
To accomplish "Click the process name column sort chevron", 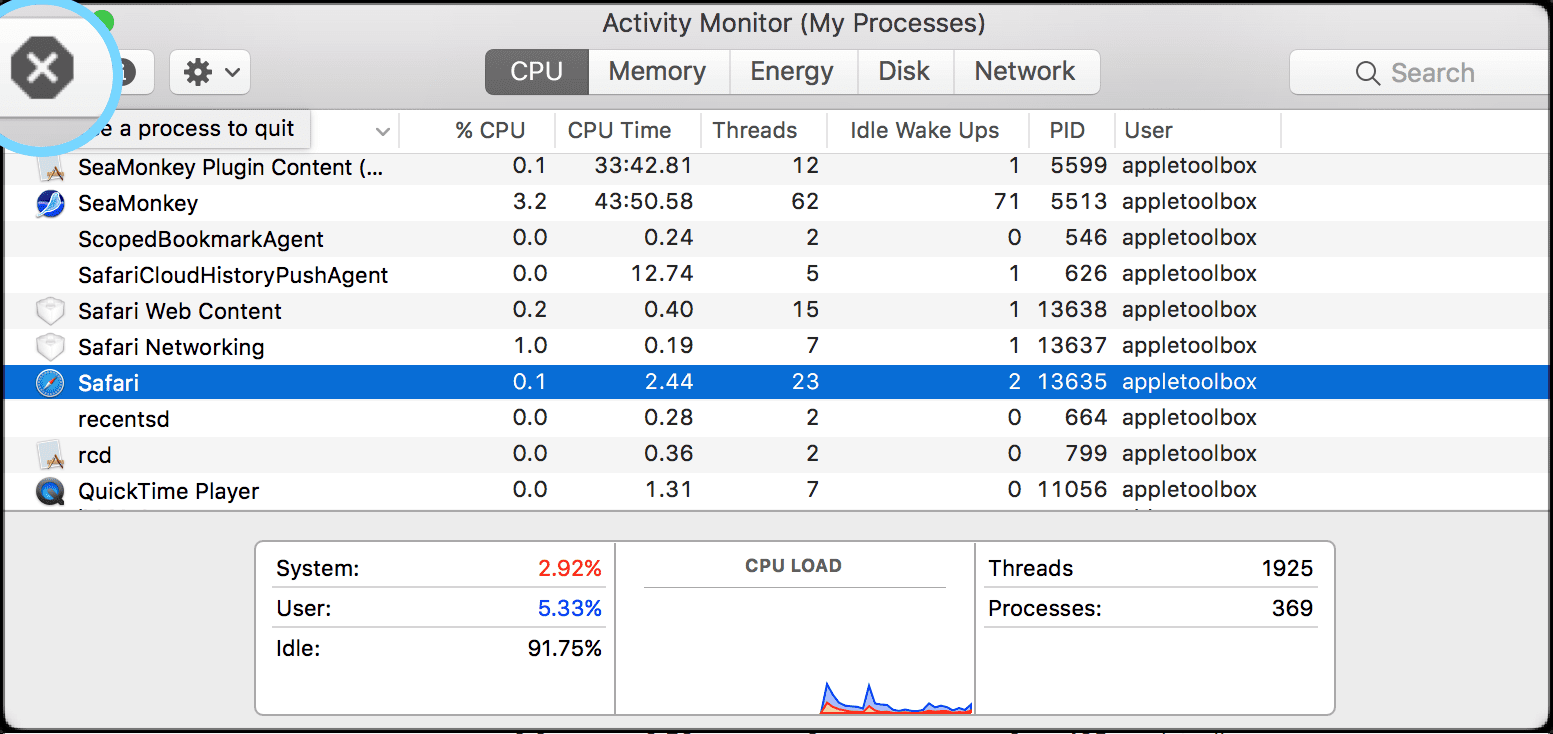I will (382, 132).
